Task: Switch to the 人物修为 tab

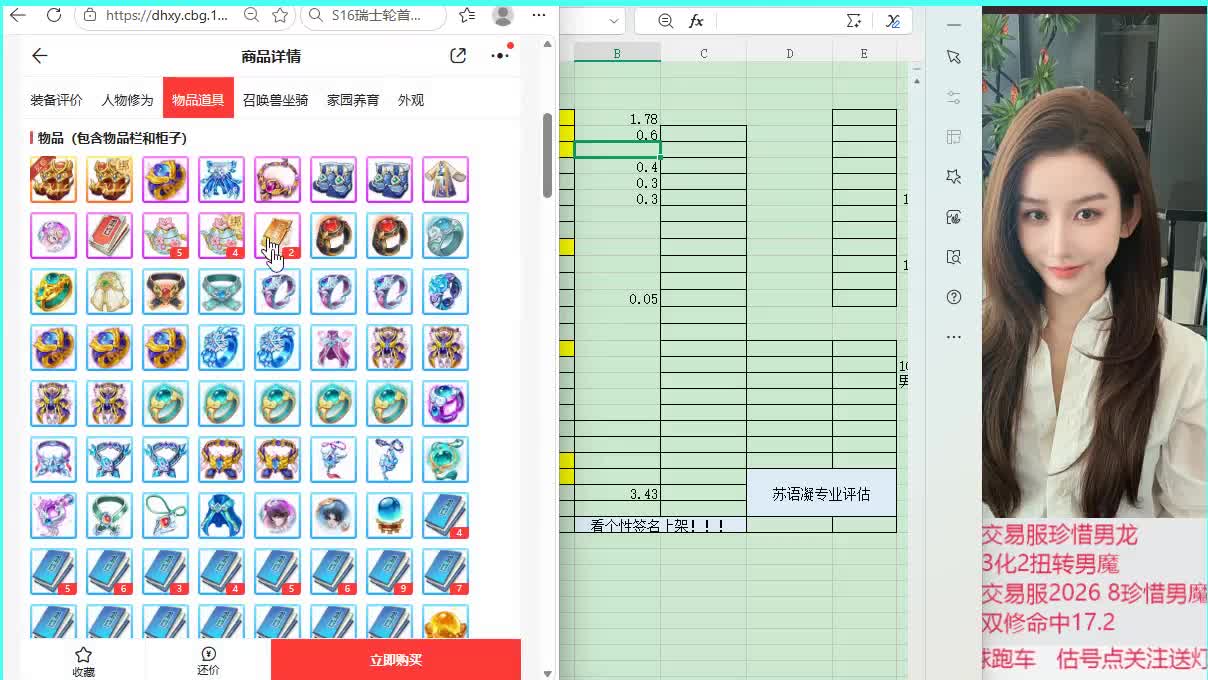Action: coord(127,100)
